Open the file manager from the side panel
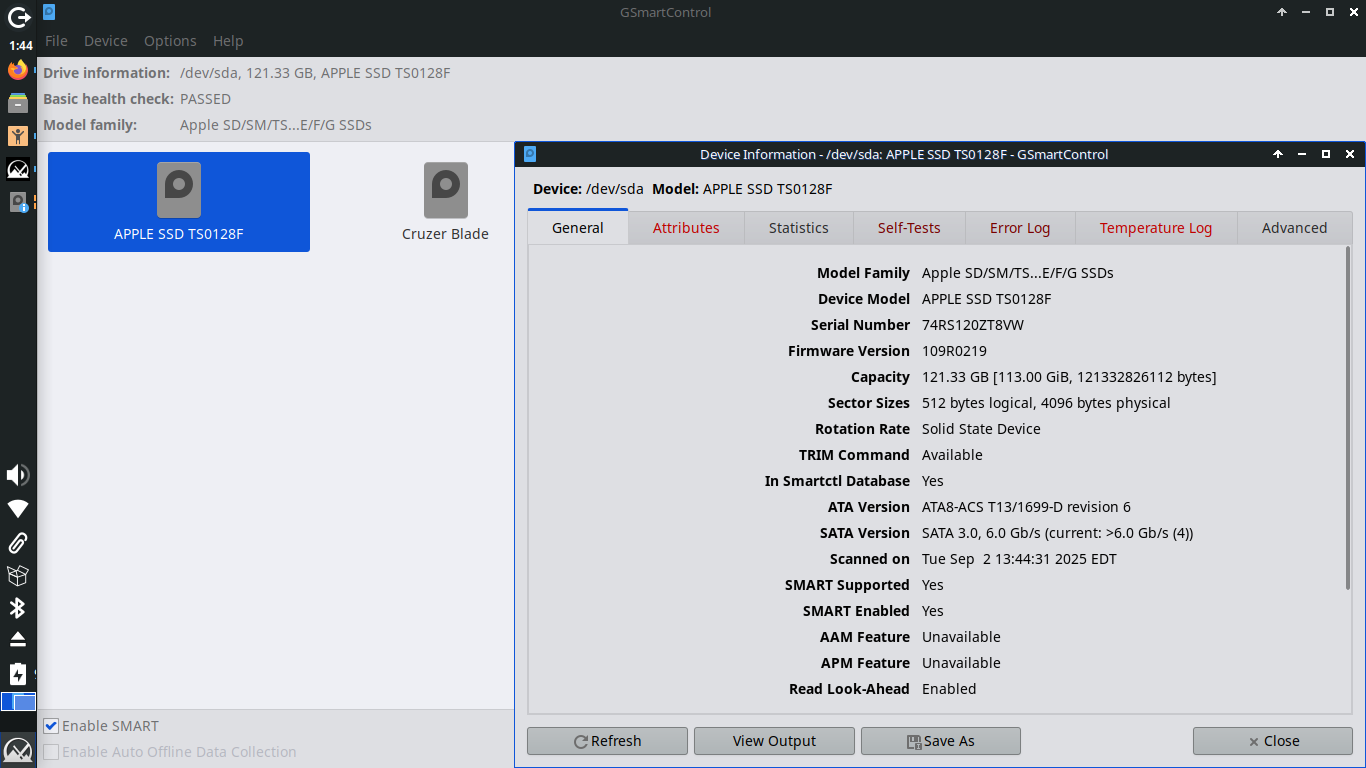The image size is (1366, 768). 17,102
